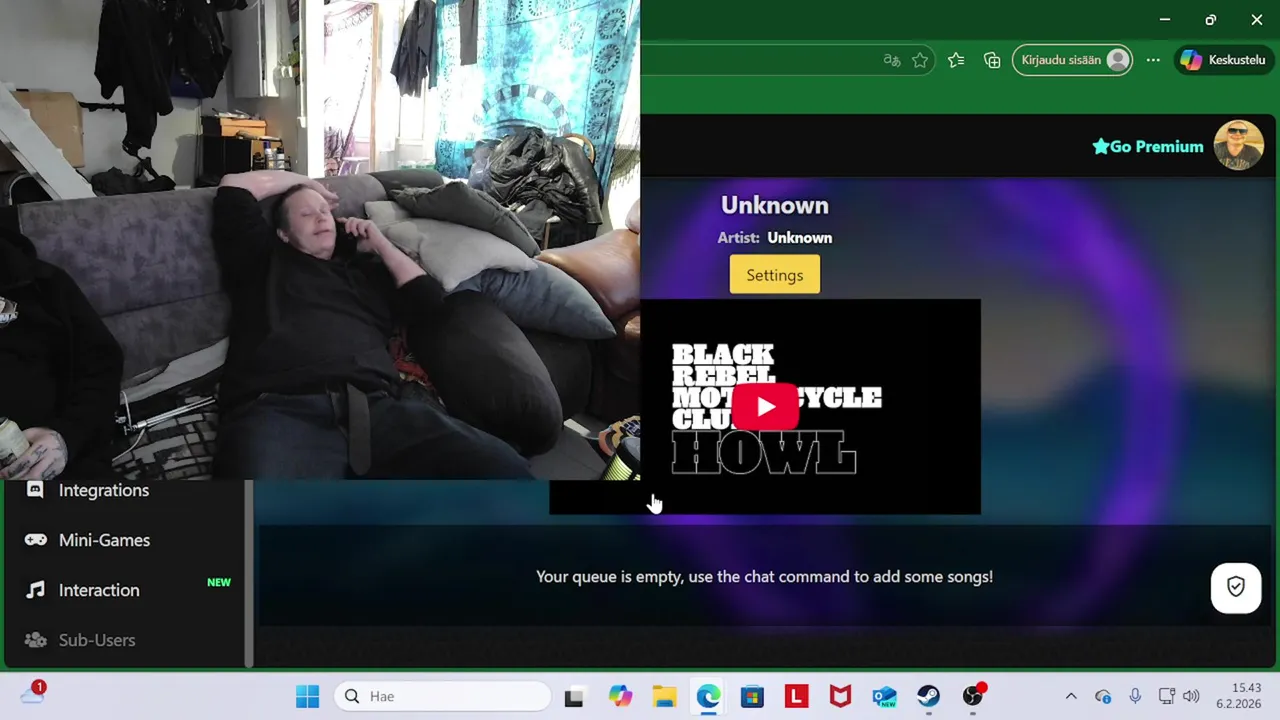Click the translate page icon in address bar
The width and height of the screenshot is (1280, 720).
tap(892, 60)
